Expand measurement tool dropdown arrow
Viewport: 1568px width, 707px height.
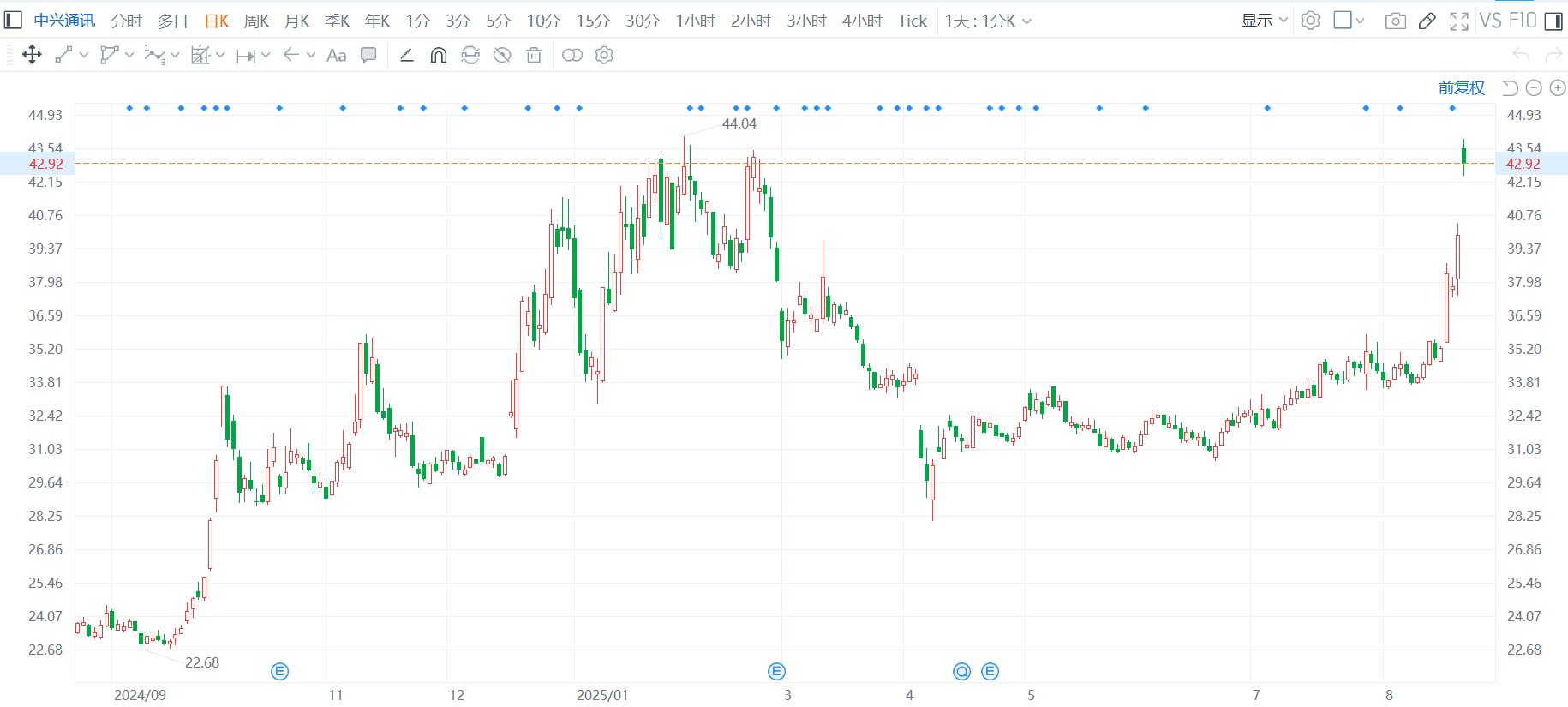(220, 55)
